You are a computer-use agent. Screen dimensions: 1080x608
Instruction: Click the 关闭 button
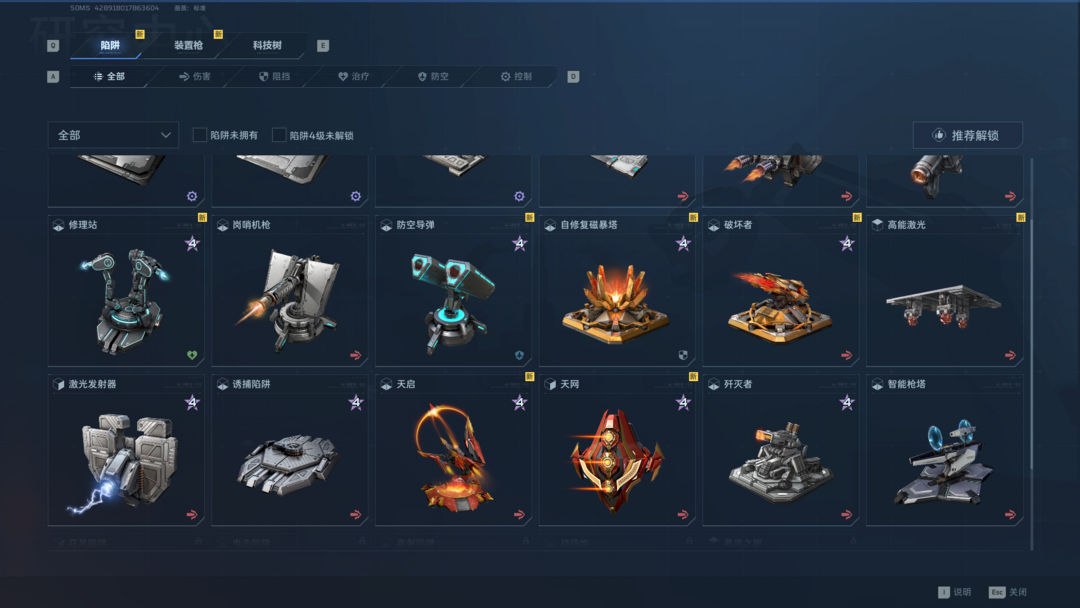click(1008, 592)
